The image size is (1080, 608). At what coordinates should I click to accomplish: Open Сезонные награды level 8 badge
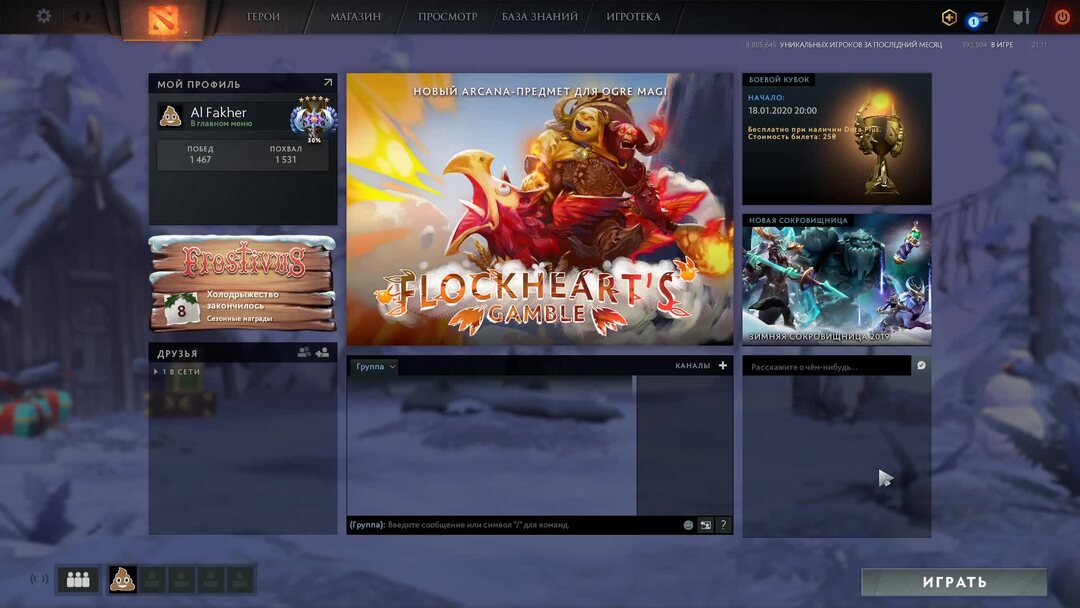click(x=181, y=310)
